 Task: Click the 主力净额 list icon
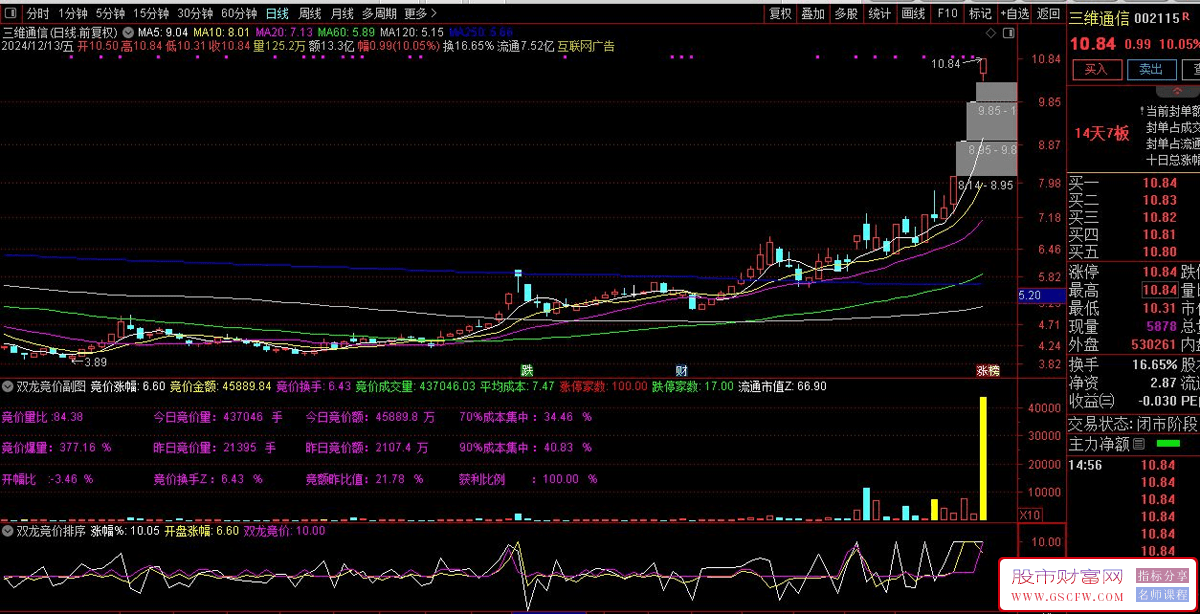point(1140,443)
